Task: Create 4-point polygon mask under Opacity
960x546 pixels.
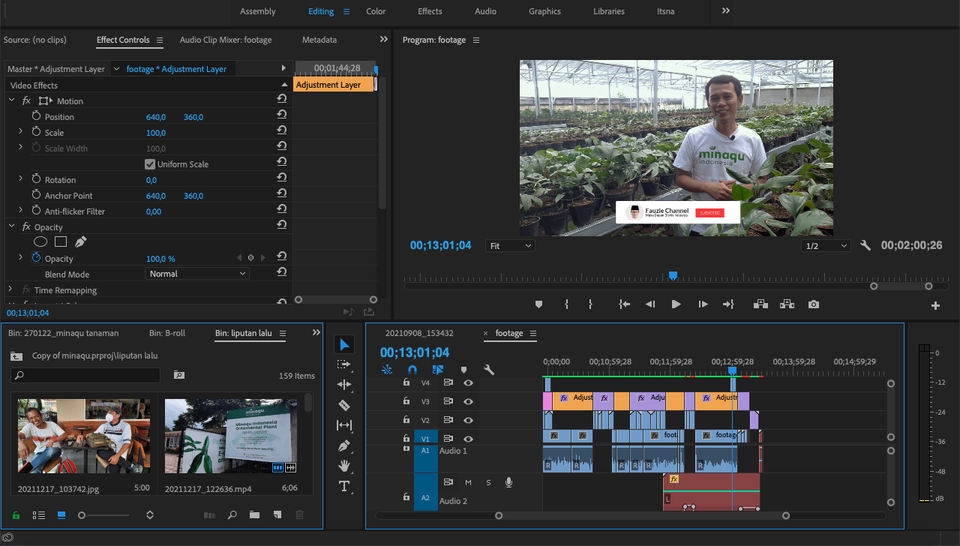Action: coord(61,242)
